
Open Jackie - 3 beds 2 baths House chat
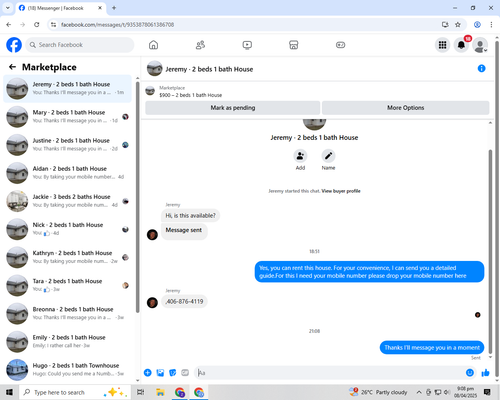pyautogui.click(x=67, y=201)
